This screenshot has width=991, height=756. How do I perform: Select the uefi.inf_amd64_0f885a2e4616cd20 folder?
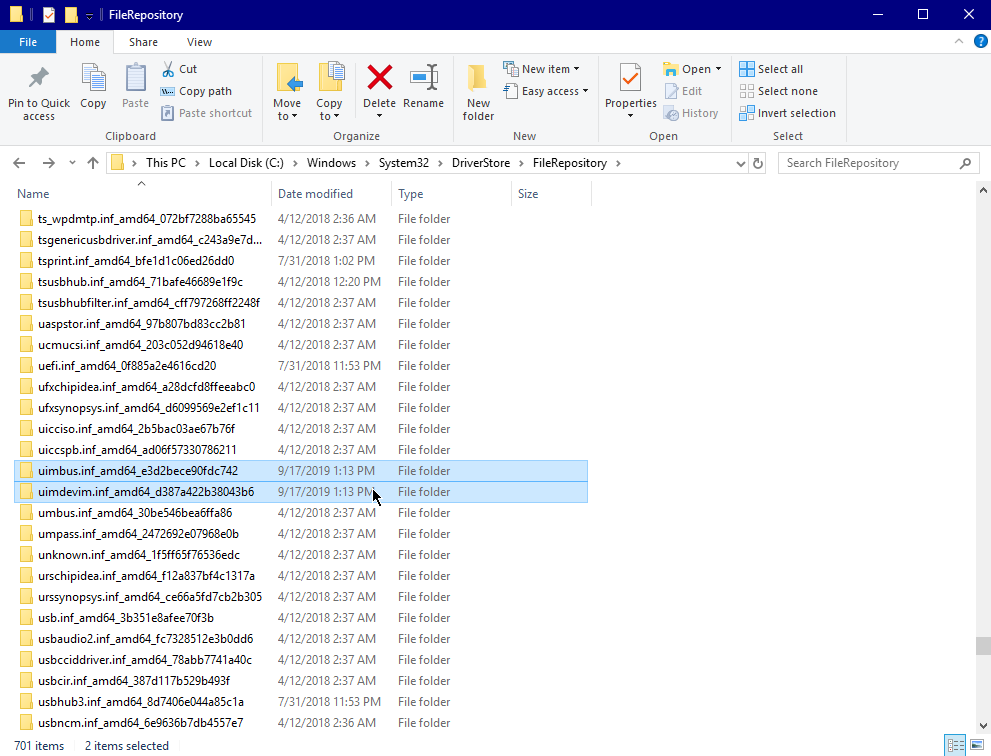click(301, 366)
